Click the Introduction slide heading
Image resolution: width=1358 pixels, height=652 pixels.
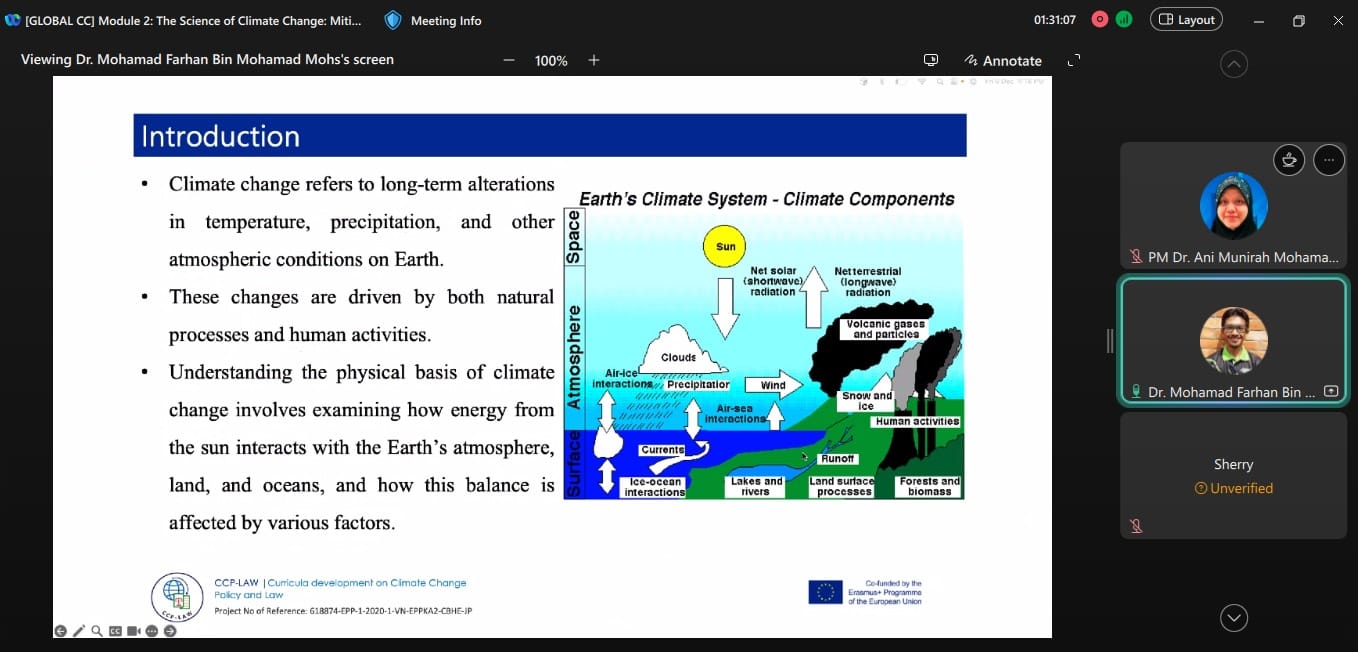click(221, 136)
